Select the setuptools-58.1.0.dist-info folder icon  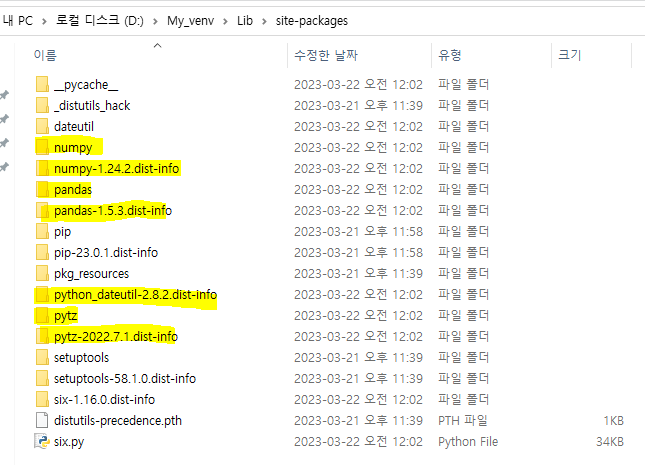42,378
